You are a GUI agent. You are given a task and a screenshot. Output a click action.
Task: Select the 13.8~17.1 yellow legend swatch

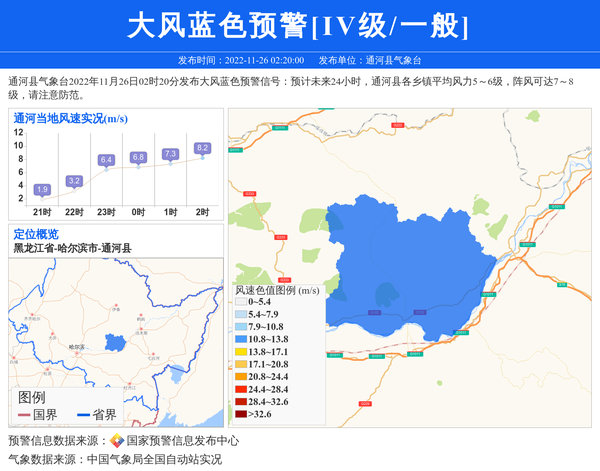point(241,353)
